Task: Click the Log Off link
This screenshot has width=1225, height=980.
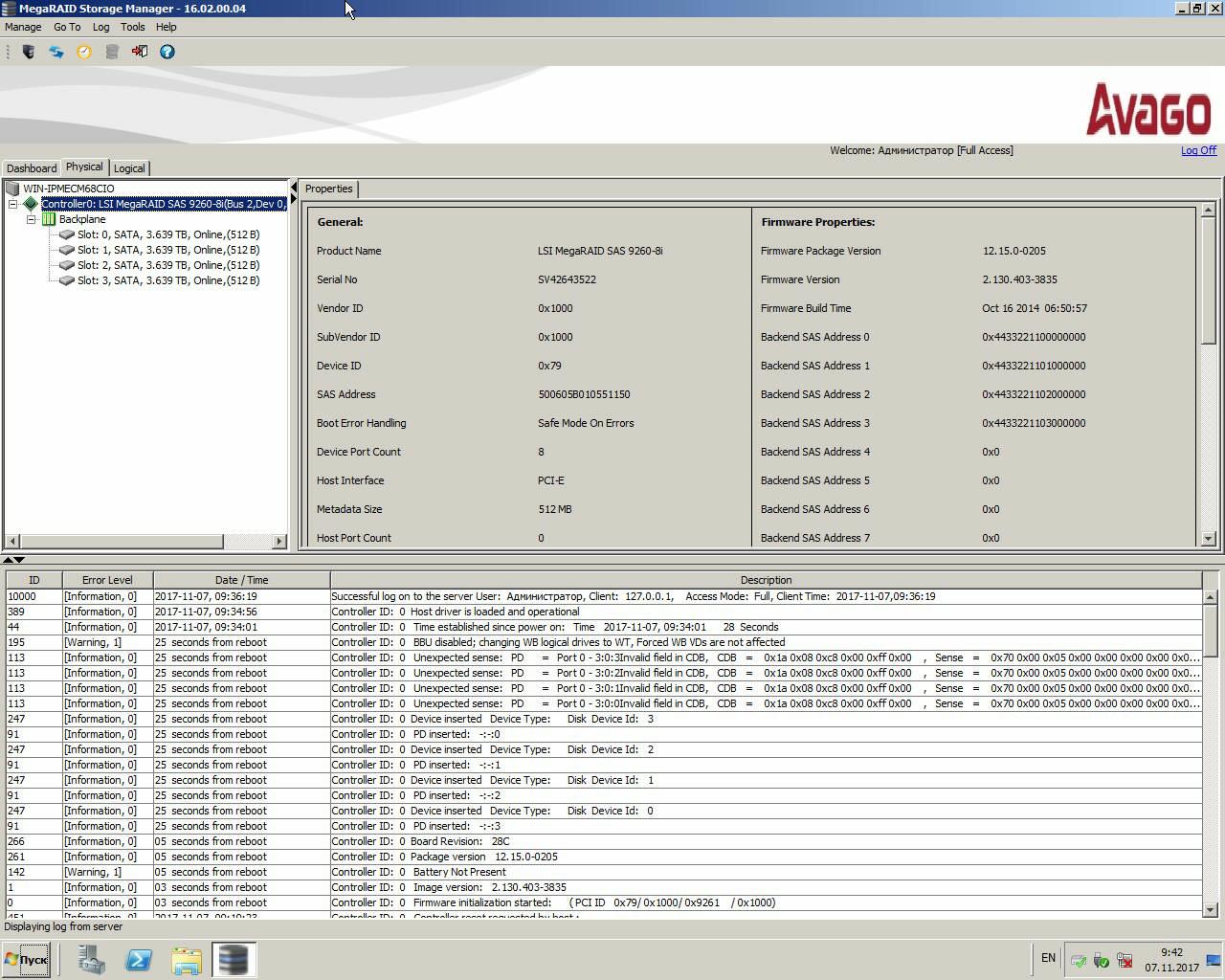Action: coord(1198,150)
